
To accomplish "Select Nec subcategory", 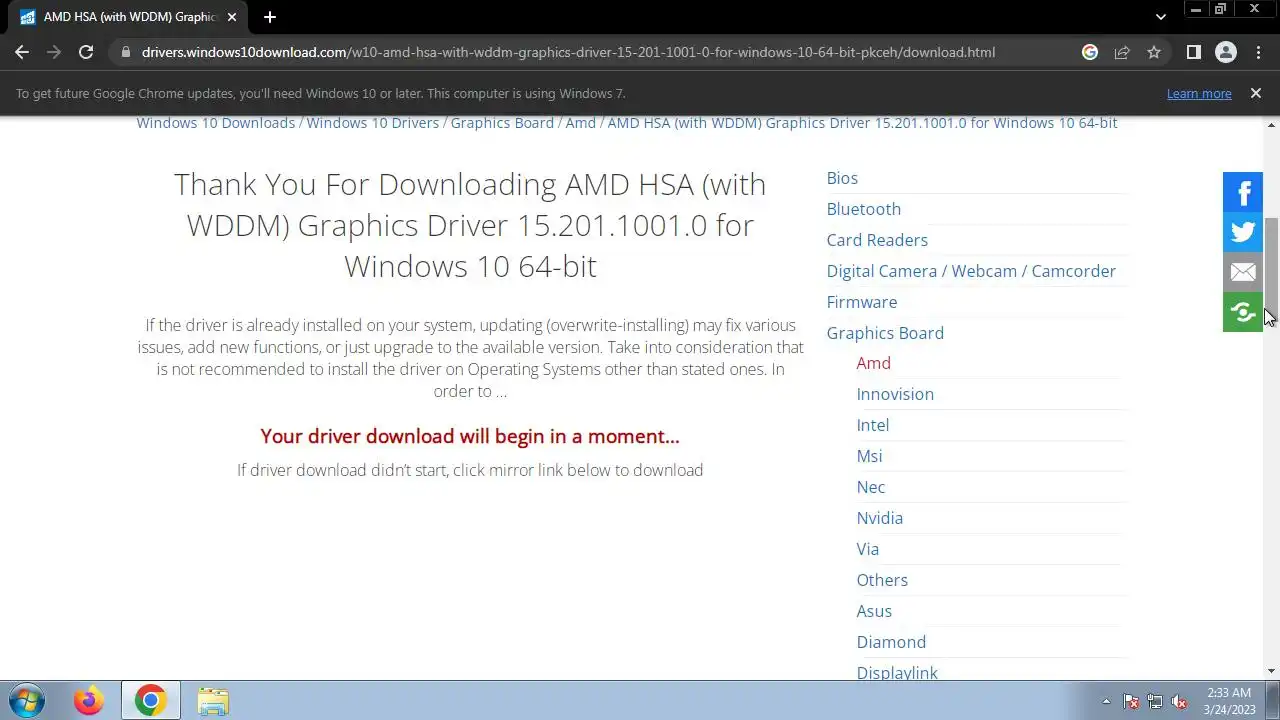I will pyautogui.click(x=871, y=487).
